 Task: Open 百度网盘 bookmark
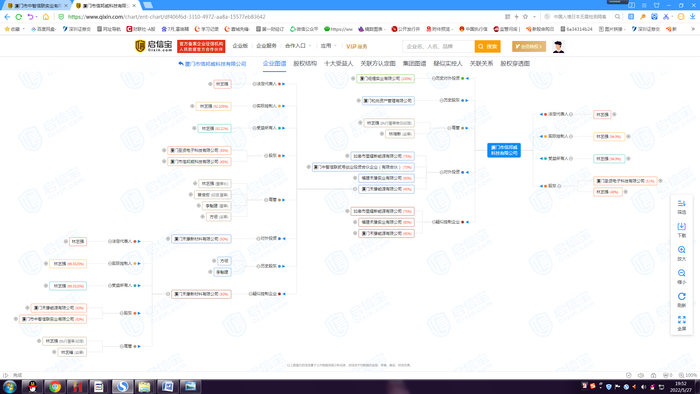[x=43, y=29]
